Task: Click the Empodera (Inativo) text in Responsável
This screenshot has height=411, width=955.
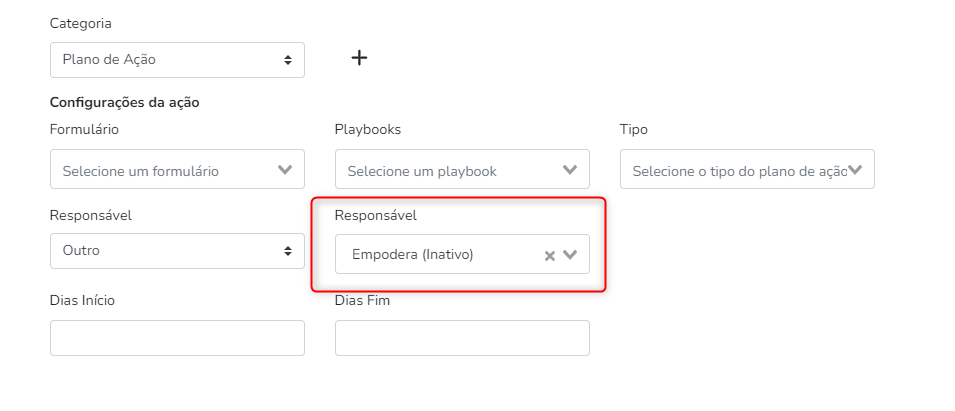Action: [x=412, y=255]
